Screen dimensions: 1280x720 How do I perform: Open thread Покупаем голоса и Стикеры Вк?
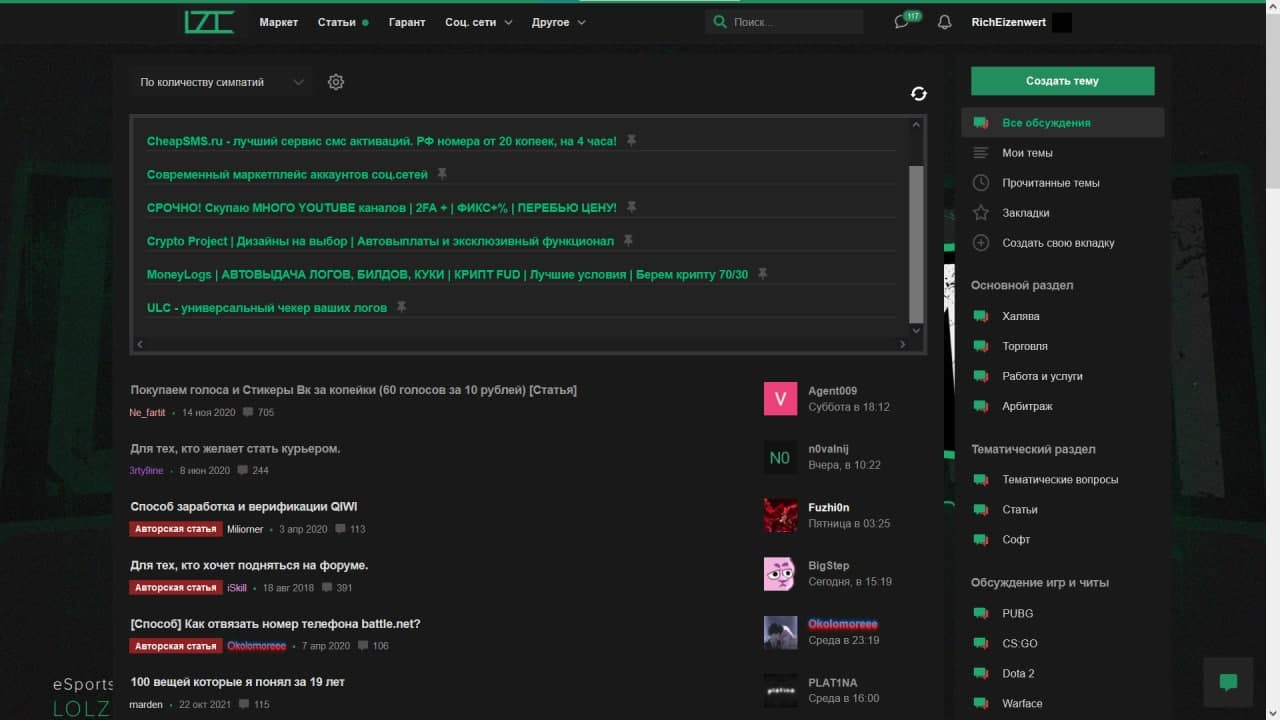pyautogui.click(x=353, y=390)
